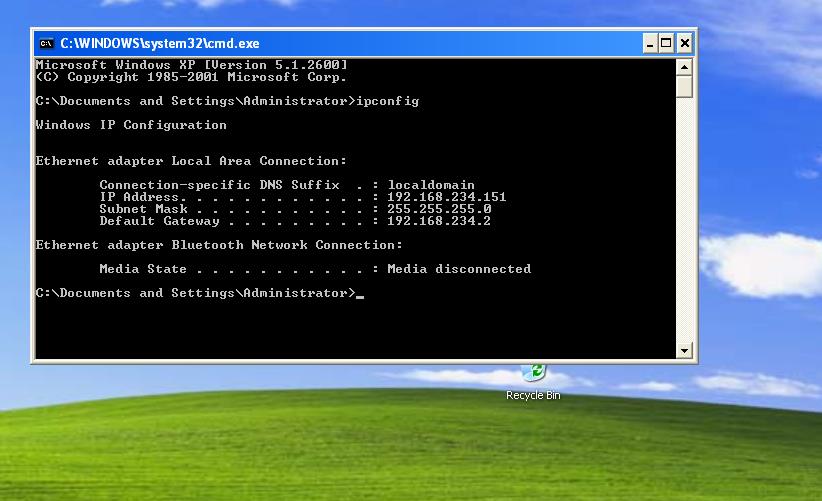Image resolution: width=822 pixels, height=501 pixels.
Task: Click the subnet mask 255.255.255.0
Action: [439, 209]
